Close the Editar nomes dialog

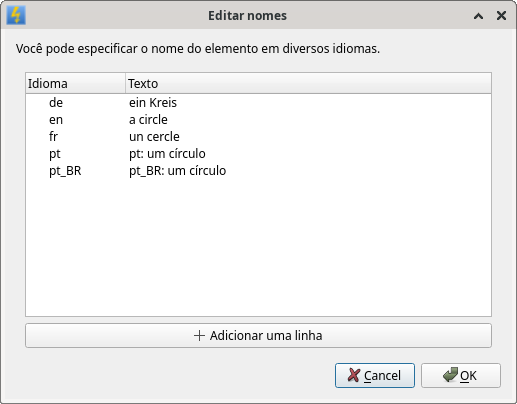(501, 15)
